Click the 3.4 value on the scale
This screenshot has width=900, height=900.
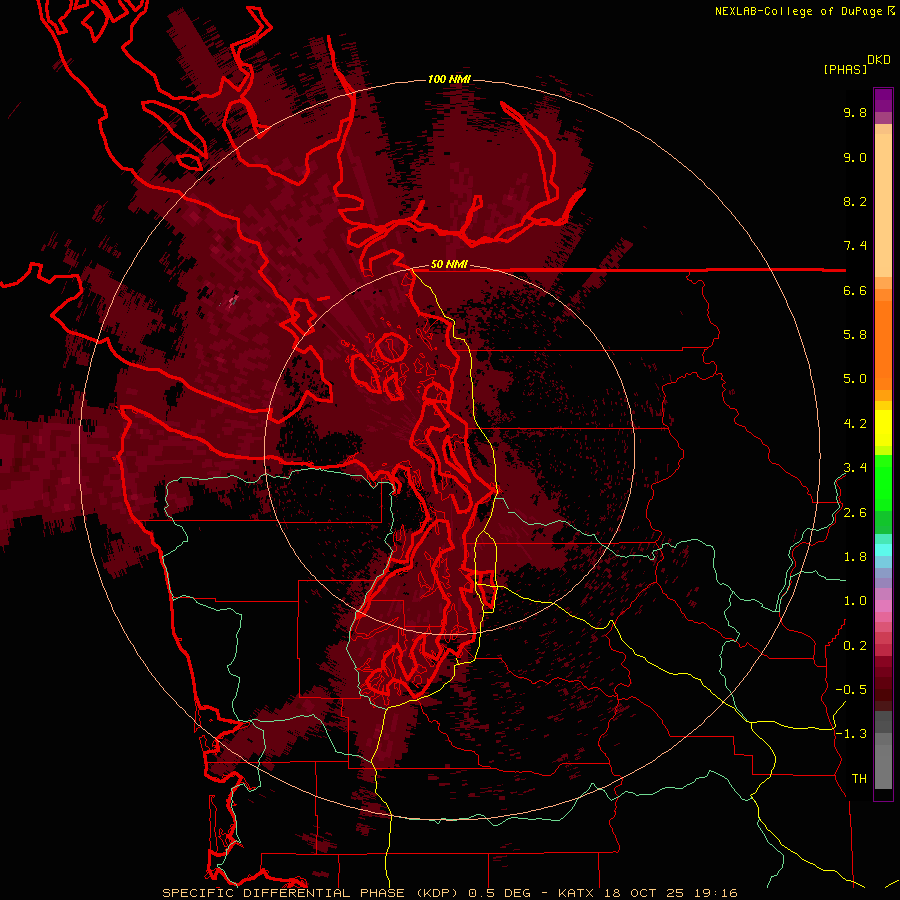click(x=855, y=468)
